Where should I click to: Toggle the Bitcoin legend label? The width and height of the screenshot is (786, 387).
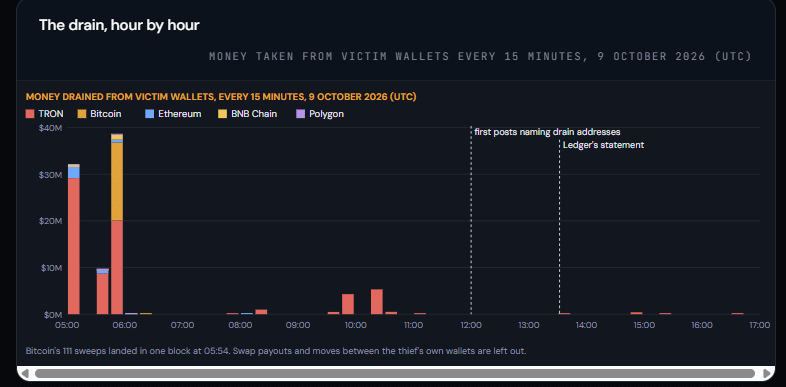click(x=106, y=114)
